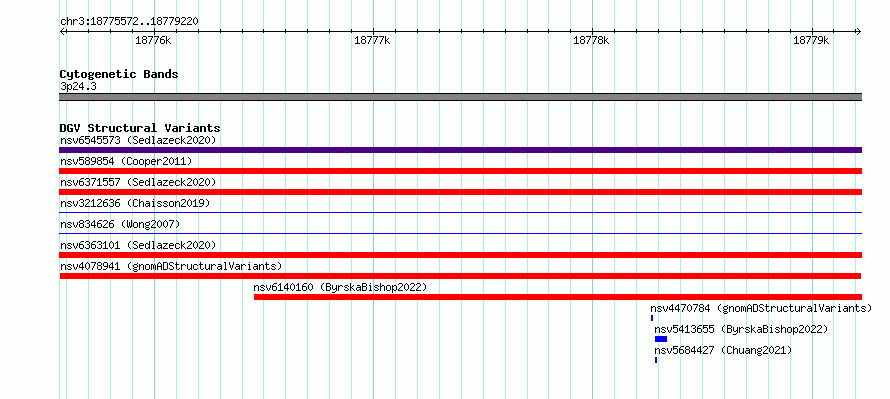Click the chr3:18775572..18779220 region label

click(129, 22)
